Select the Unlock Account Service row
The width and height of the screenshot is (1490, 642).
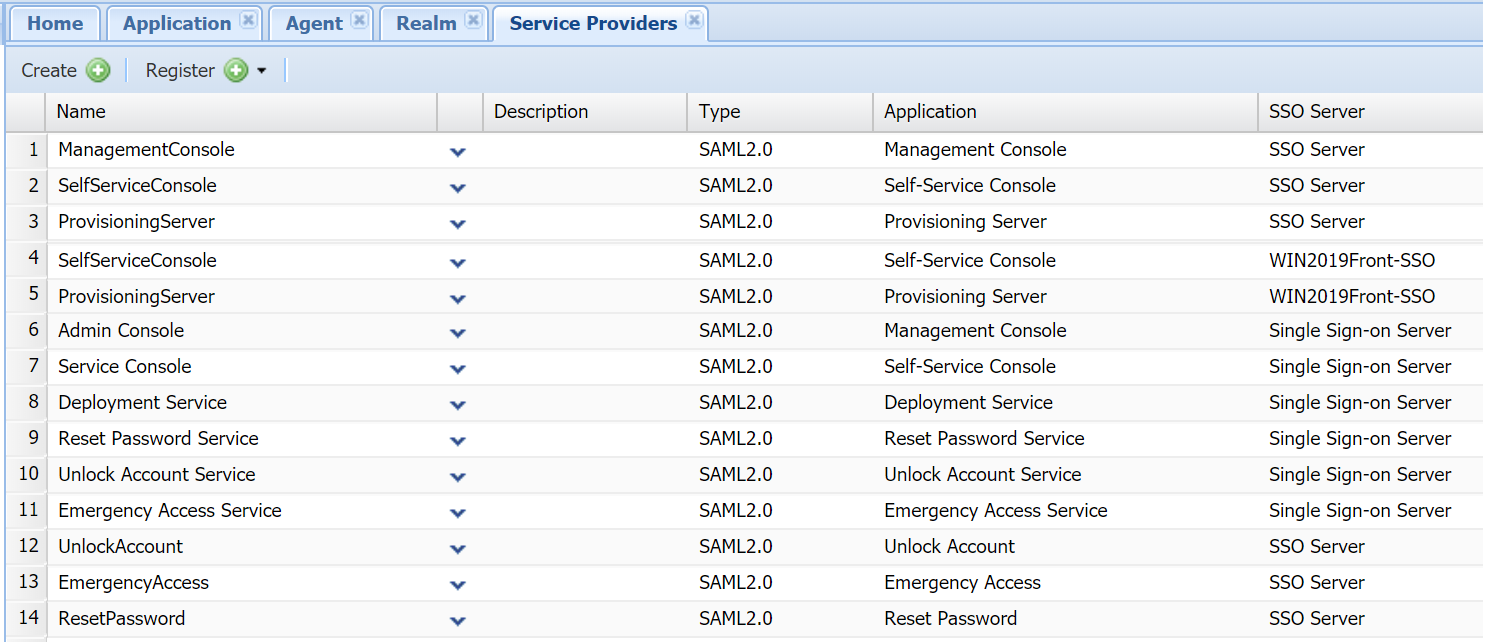(157, 474)
